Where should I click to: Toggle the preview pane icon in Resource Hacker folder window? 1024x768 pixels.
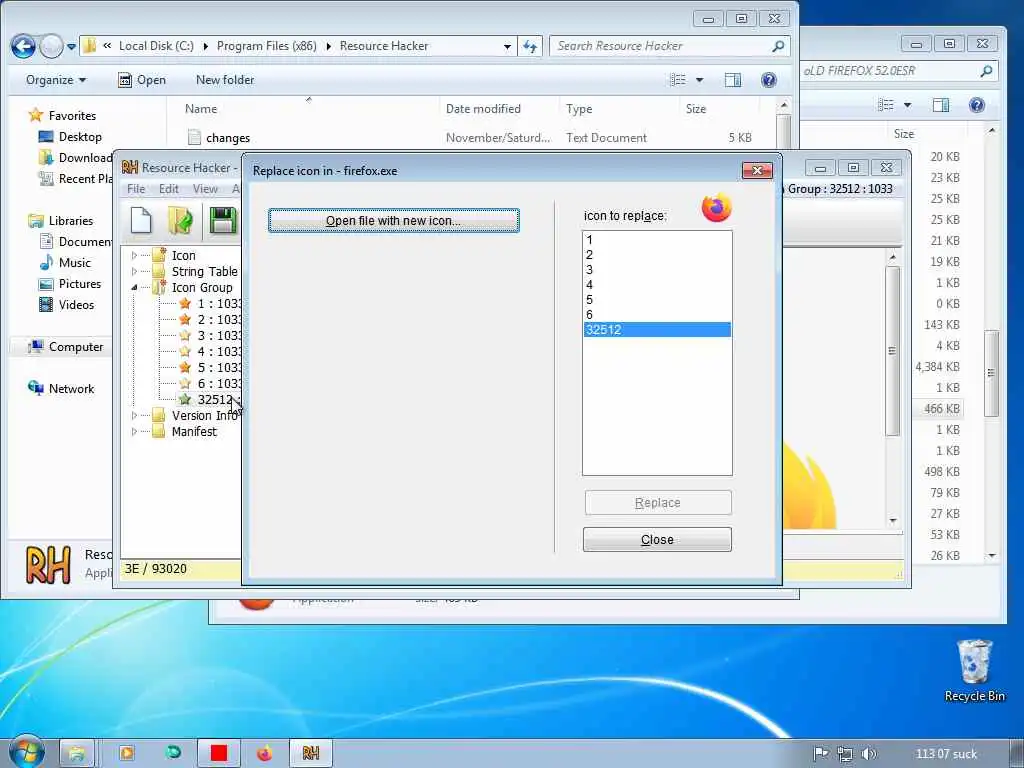[x=733, y=80]
